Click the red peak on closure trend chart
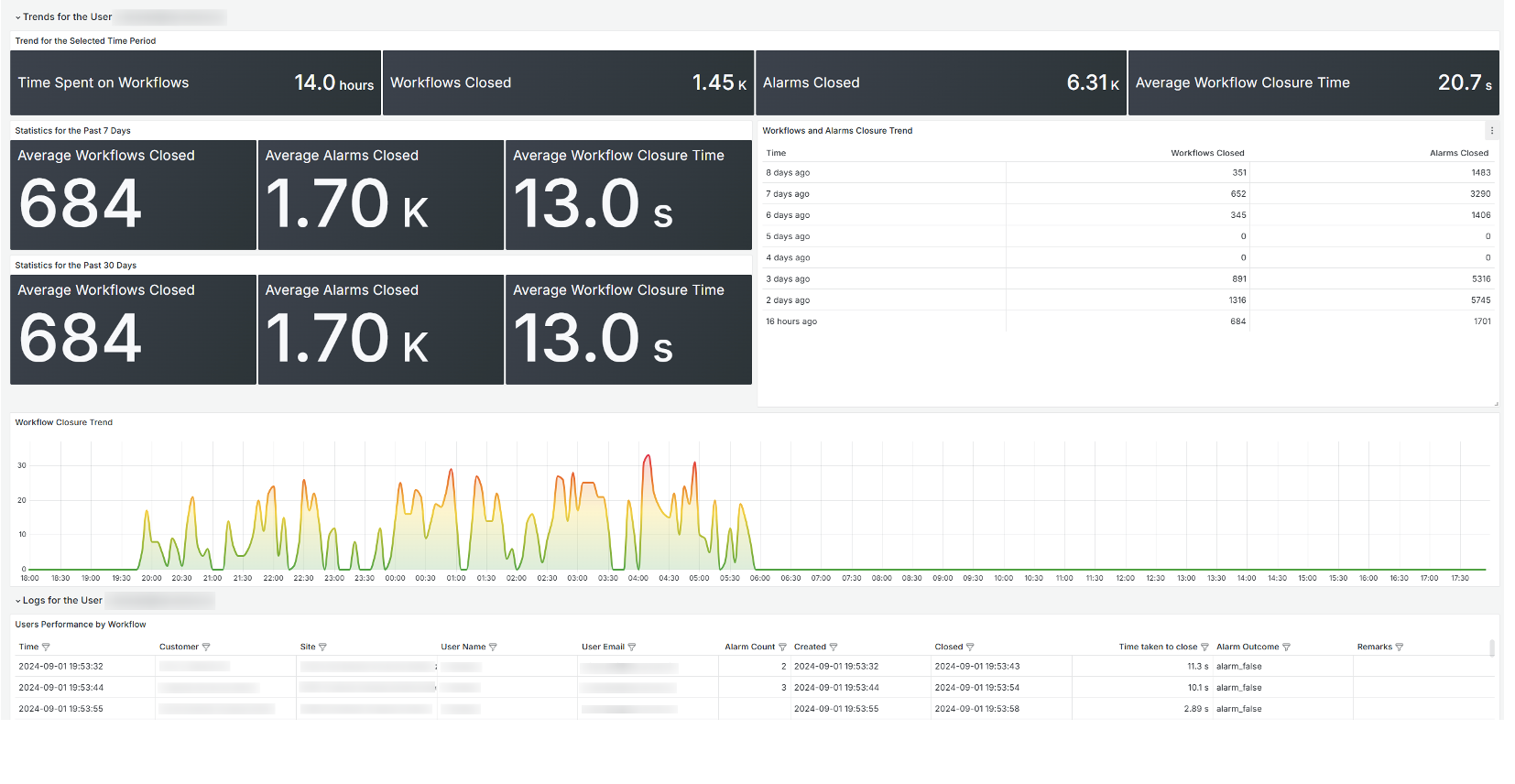 648,456
